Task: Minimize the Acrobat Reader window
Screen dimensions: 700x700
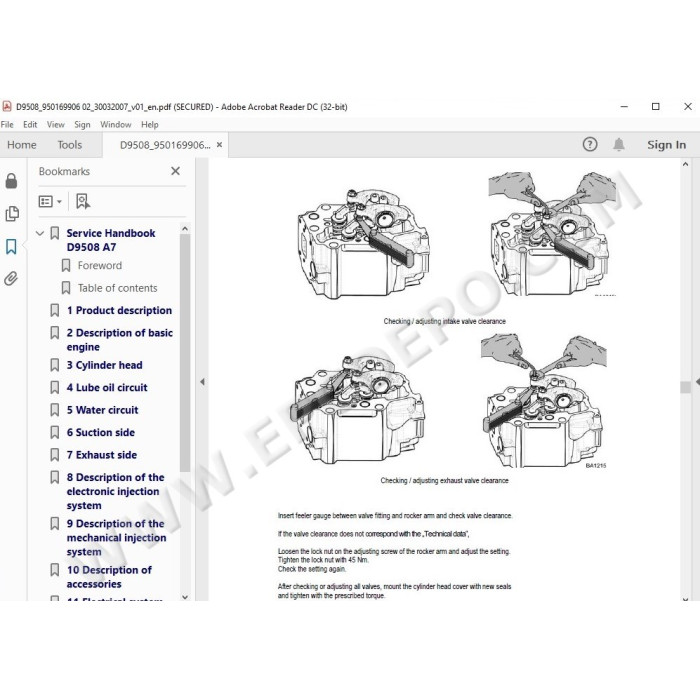Action: click(x=624, y=106)
